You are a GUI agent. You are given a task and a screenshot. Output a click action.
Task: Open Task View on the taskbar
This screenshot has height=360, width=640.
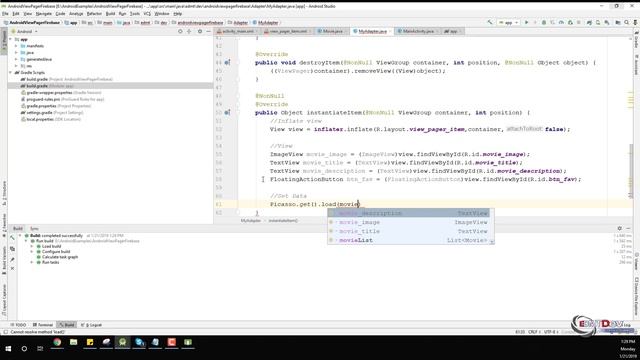[x=40, y=348]
